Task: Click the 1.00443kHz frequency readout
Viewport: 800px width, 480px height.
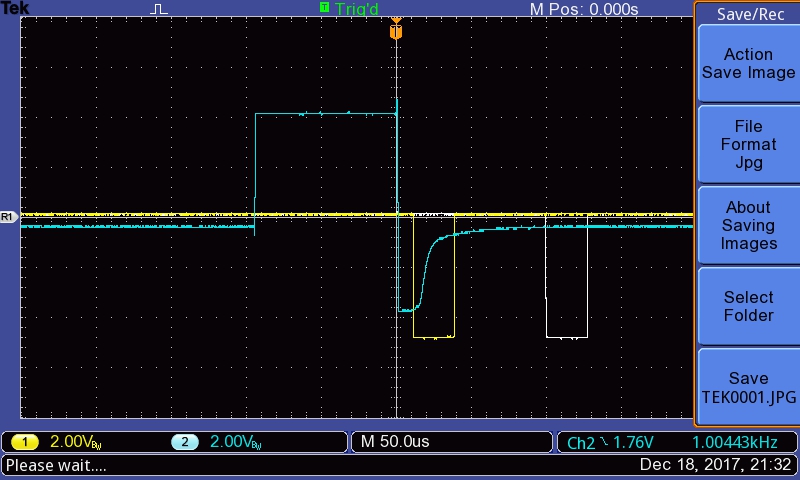Action: pos(735,442)
